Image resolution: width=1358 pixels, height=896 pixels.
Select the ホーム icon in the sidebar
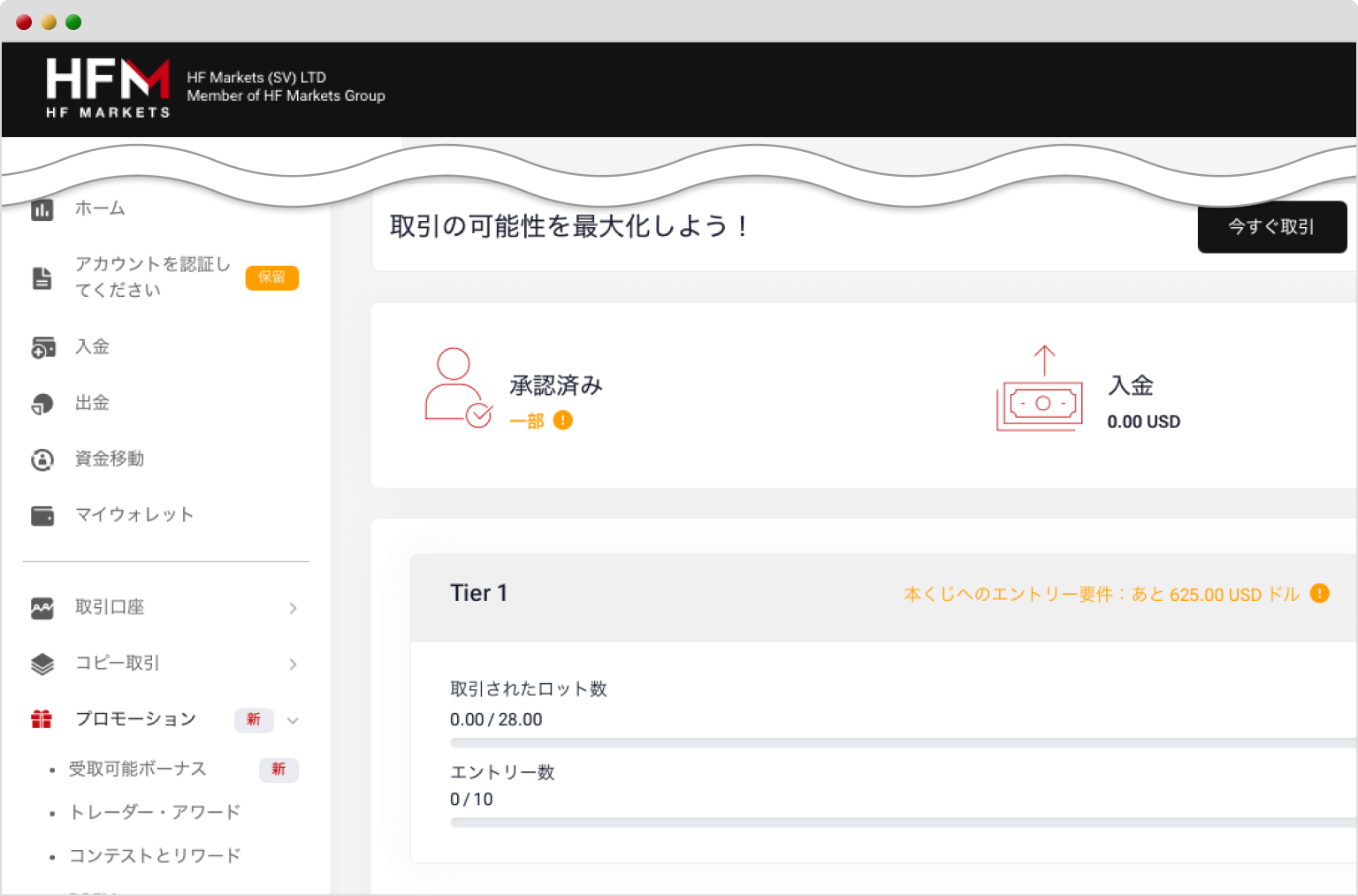click(x=42, y=209)
